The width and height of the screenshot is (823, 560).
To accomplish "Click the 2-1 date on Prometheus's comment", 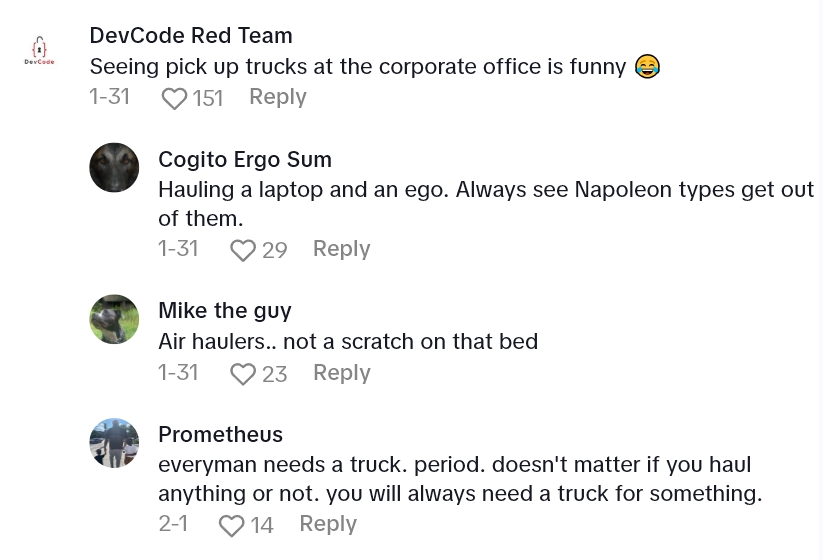I will pyautogui.click(x=173, y=523).
